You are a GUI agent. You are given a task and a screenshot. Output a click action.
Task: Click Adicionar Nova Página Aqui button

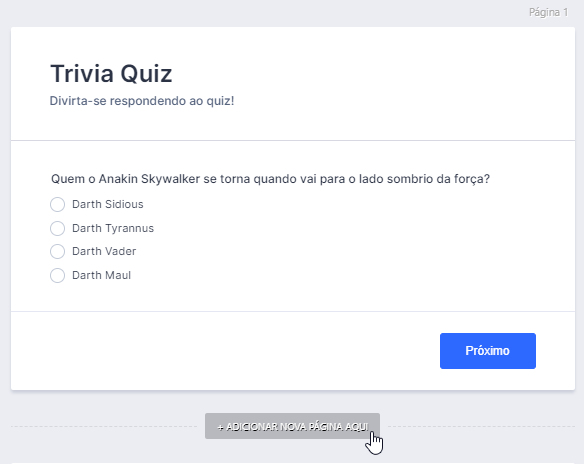[x=292, y=426]
